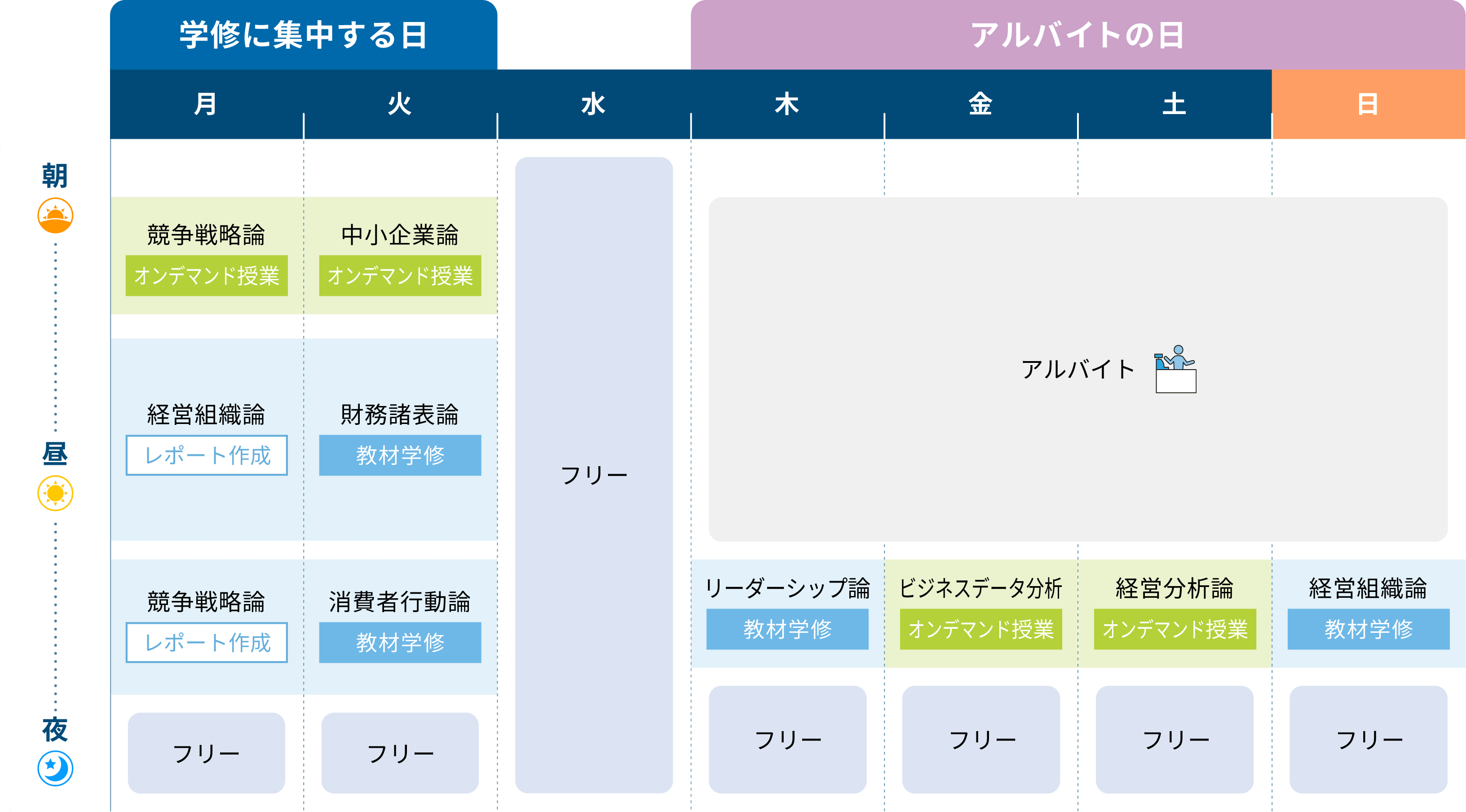This screenshot has height=812, width=1466.
Task: Click レポート作成 under Monday 経営組織論
Action: coord(207,455)
